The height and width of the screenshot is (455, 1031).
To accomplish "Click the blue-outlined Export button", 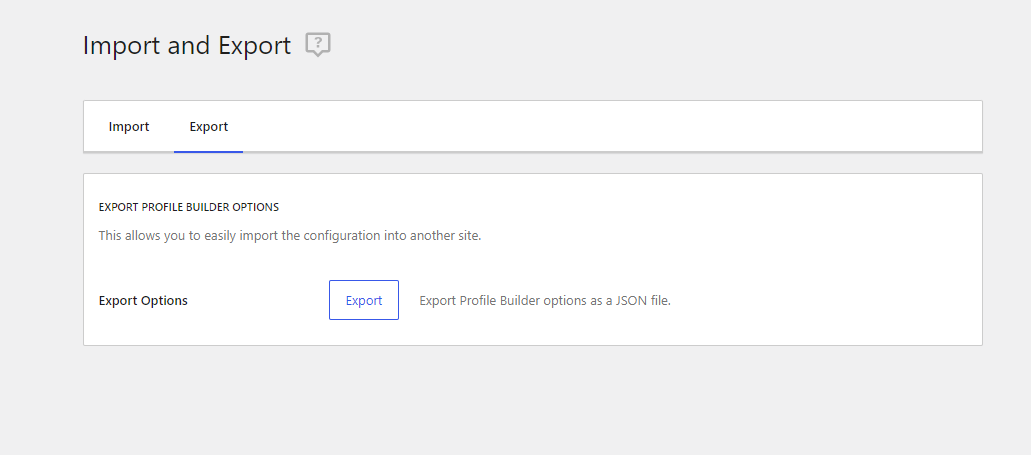I will tap(364, 300).
